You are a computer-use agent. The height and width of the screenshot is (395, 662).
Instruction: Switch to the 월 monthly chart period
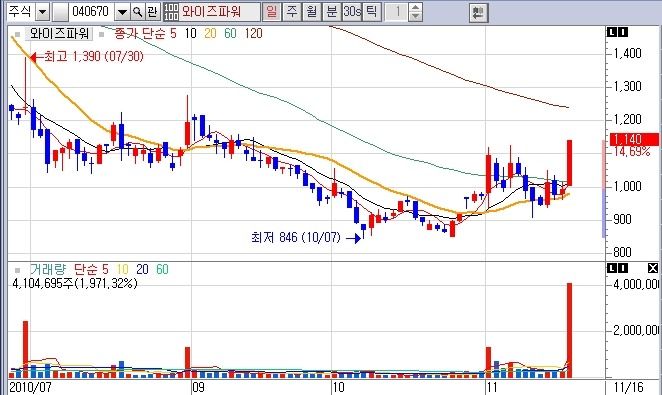[311, 11]
